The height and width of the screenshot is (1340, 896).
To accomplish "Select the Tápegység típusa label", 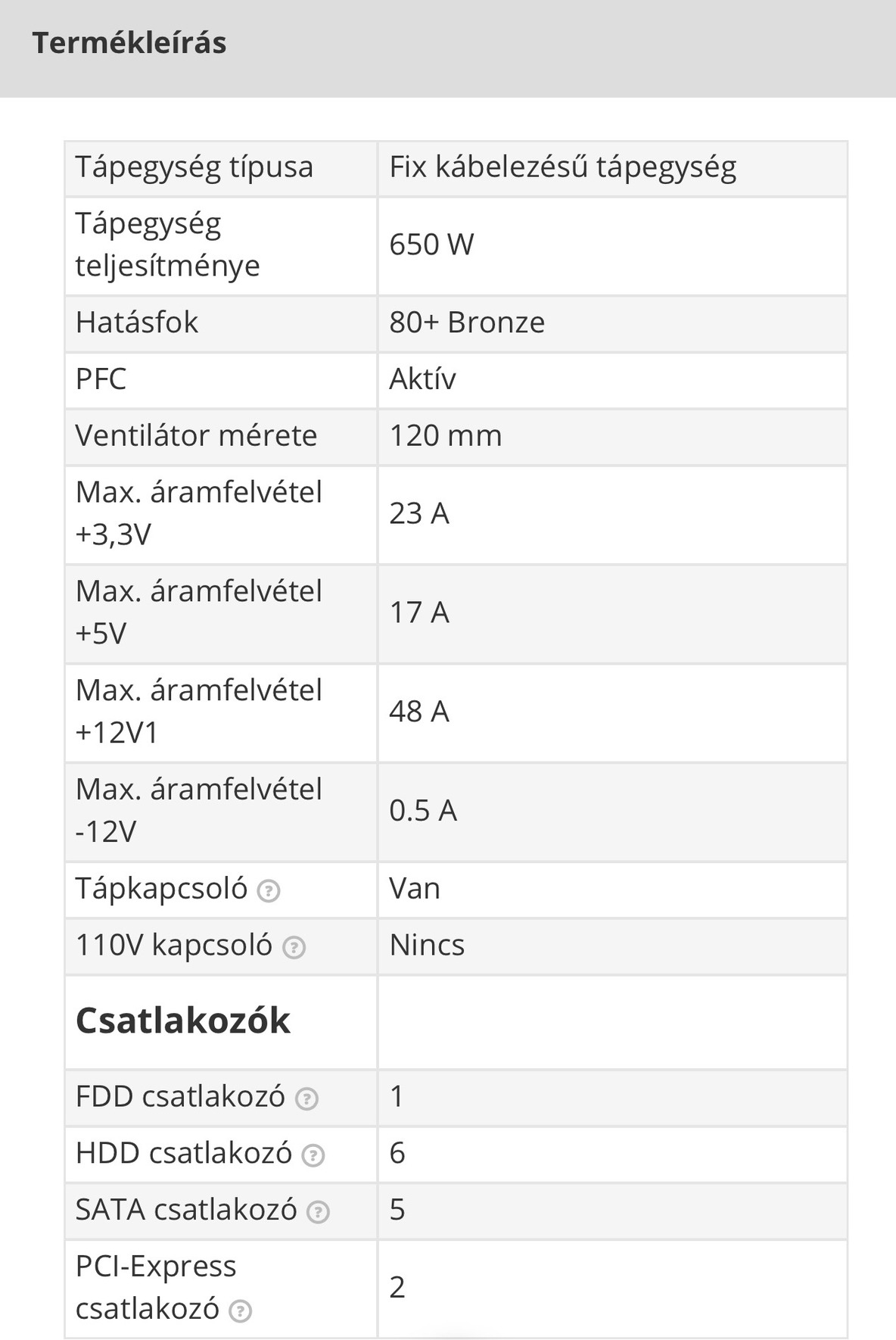I will tap(194, 167).
